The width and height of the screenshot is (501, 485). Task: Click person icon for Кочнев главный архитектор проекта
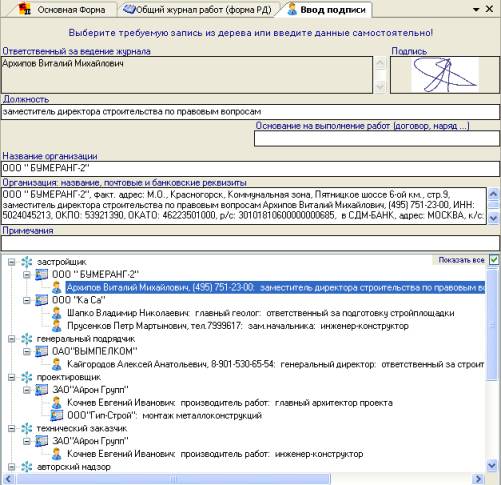tap(57, 403)
